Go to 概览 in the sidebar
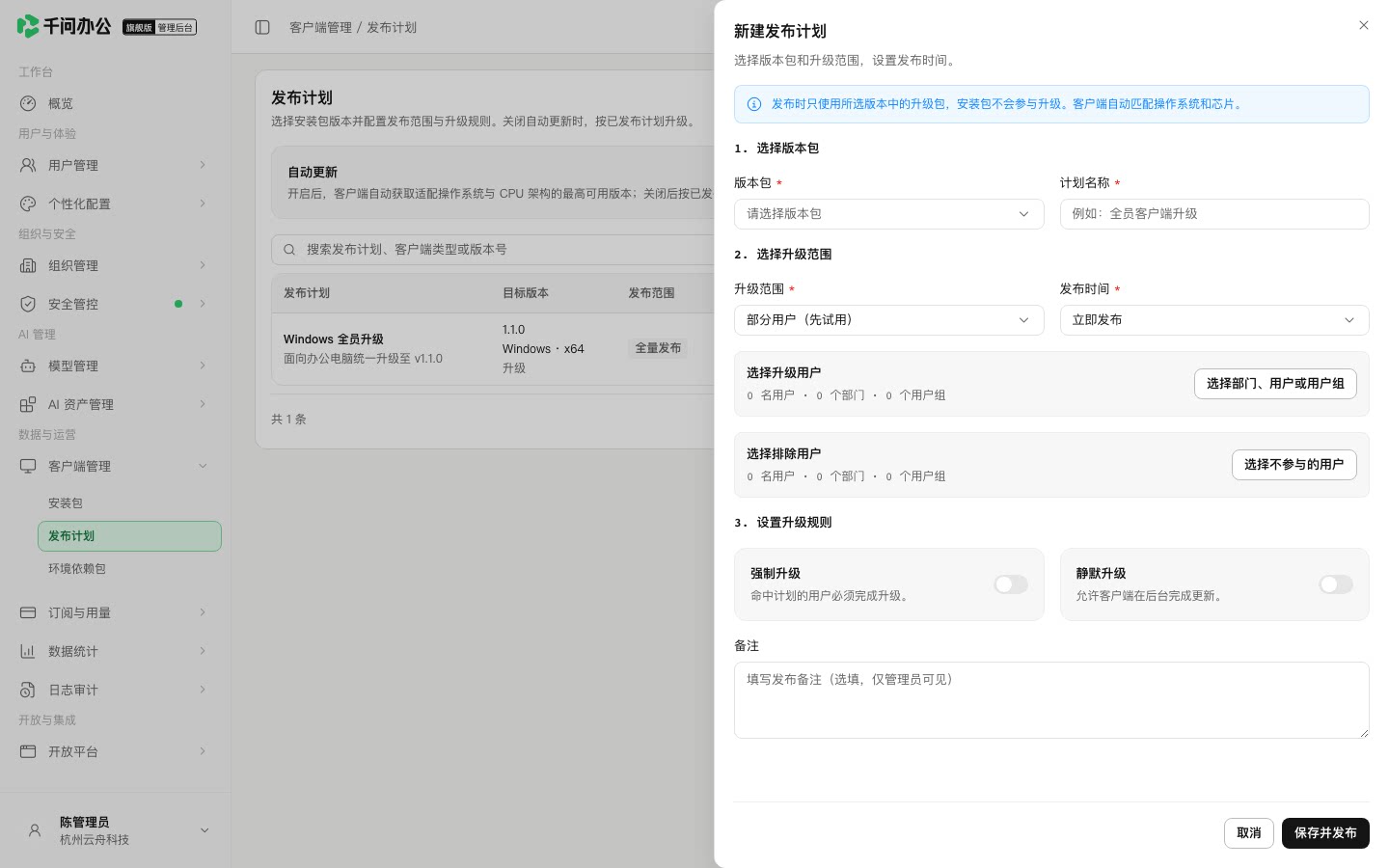The height and width of the screenshot is (868, 1389). (x=116, y=103)
